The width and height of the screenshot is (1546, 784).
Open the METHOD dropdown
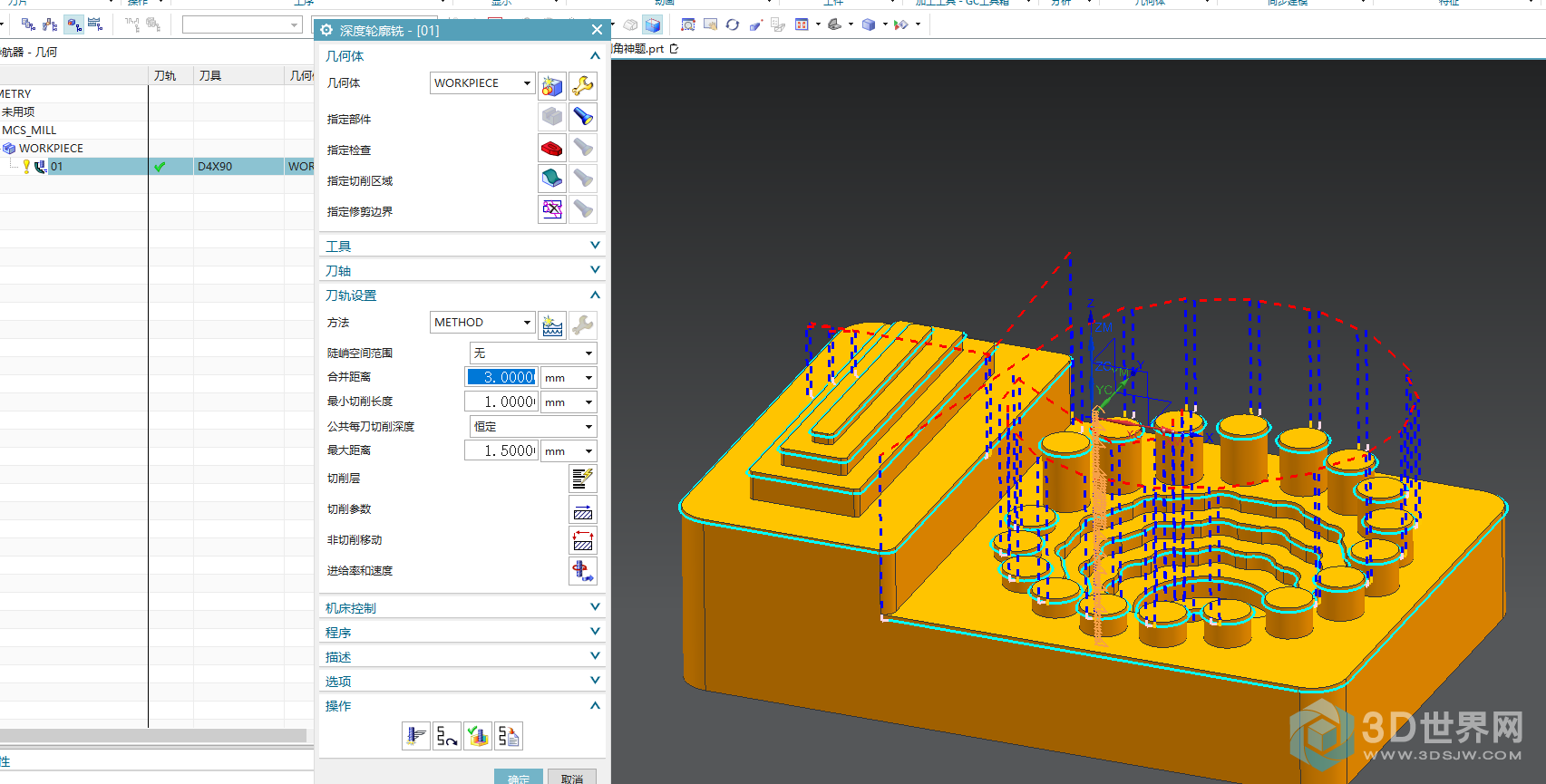coord(482,323)
